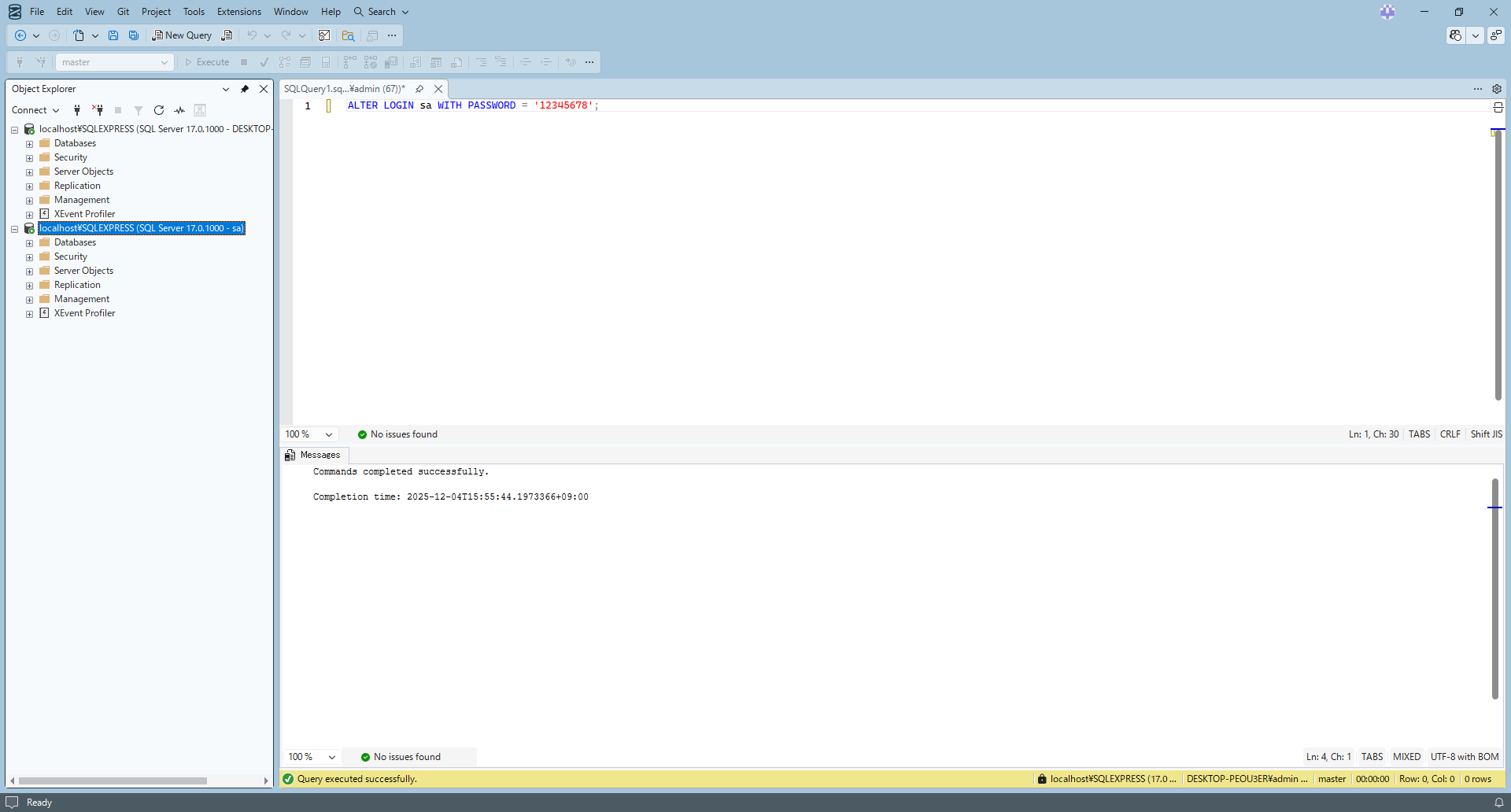
Task: Refresh the Object Explorer tree
Action: 159,110
